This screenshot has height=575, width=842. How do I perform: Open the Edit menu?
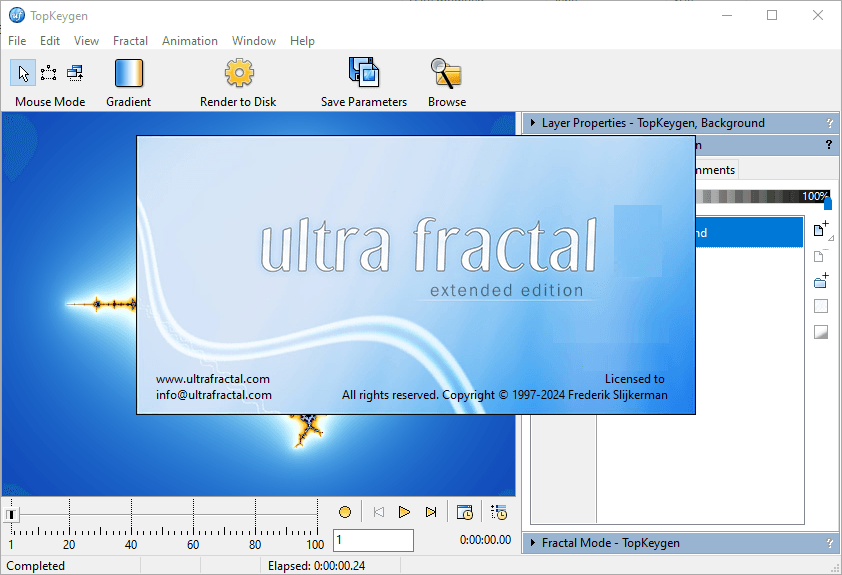point(50,41)
